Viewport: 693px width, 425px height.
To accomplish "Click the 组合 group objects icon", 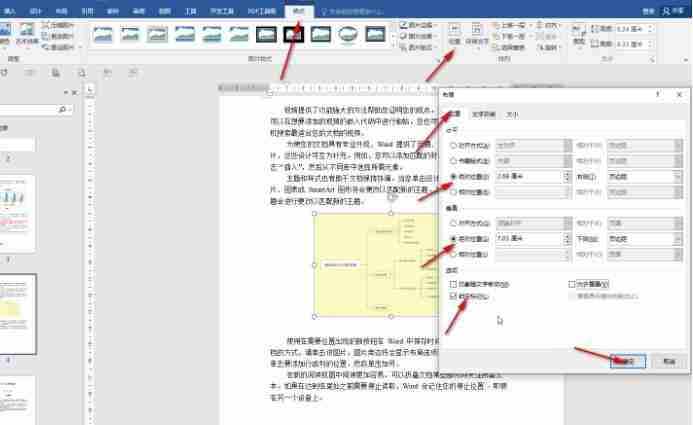I will point(541,36).
